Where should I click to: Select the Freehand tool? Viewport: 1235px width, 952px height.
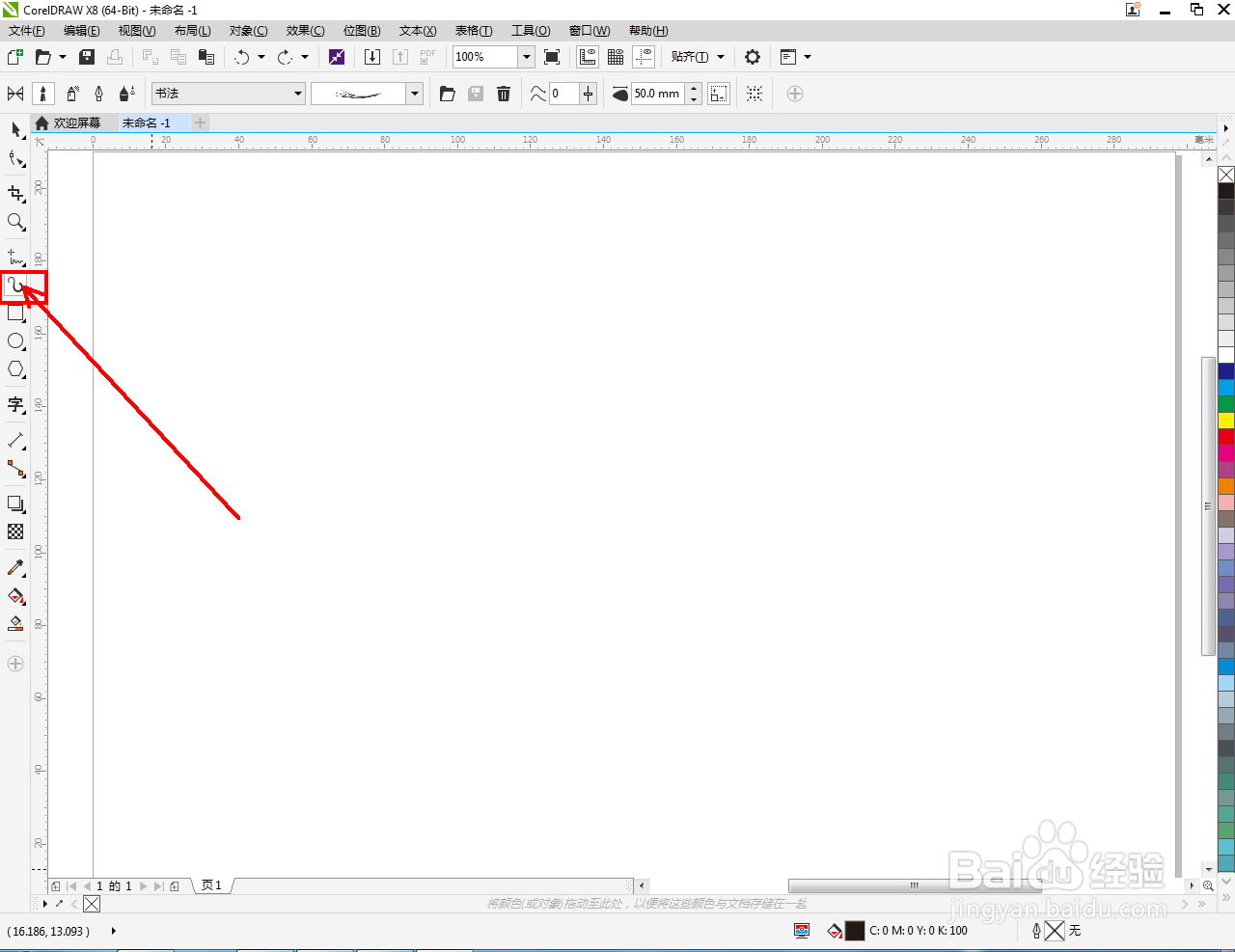pos(15,258)
